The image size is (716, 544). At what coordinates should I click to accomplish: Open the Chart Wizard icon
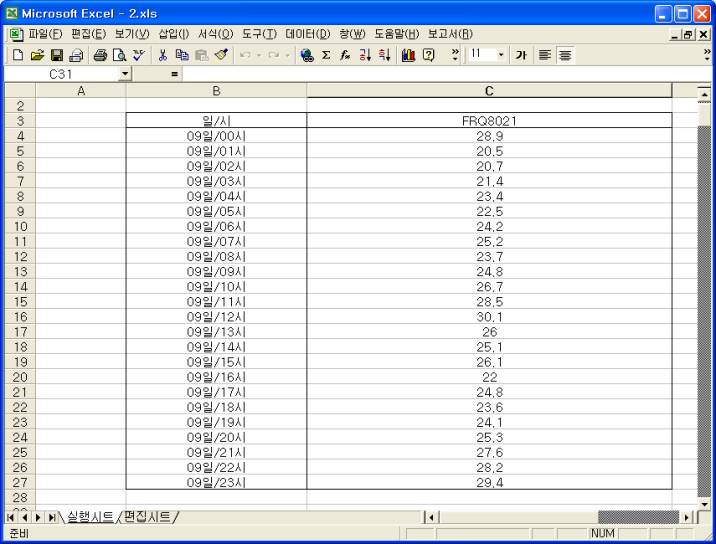pyautogui.click(x=407, y=54)
